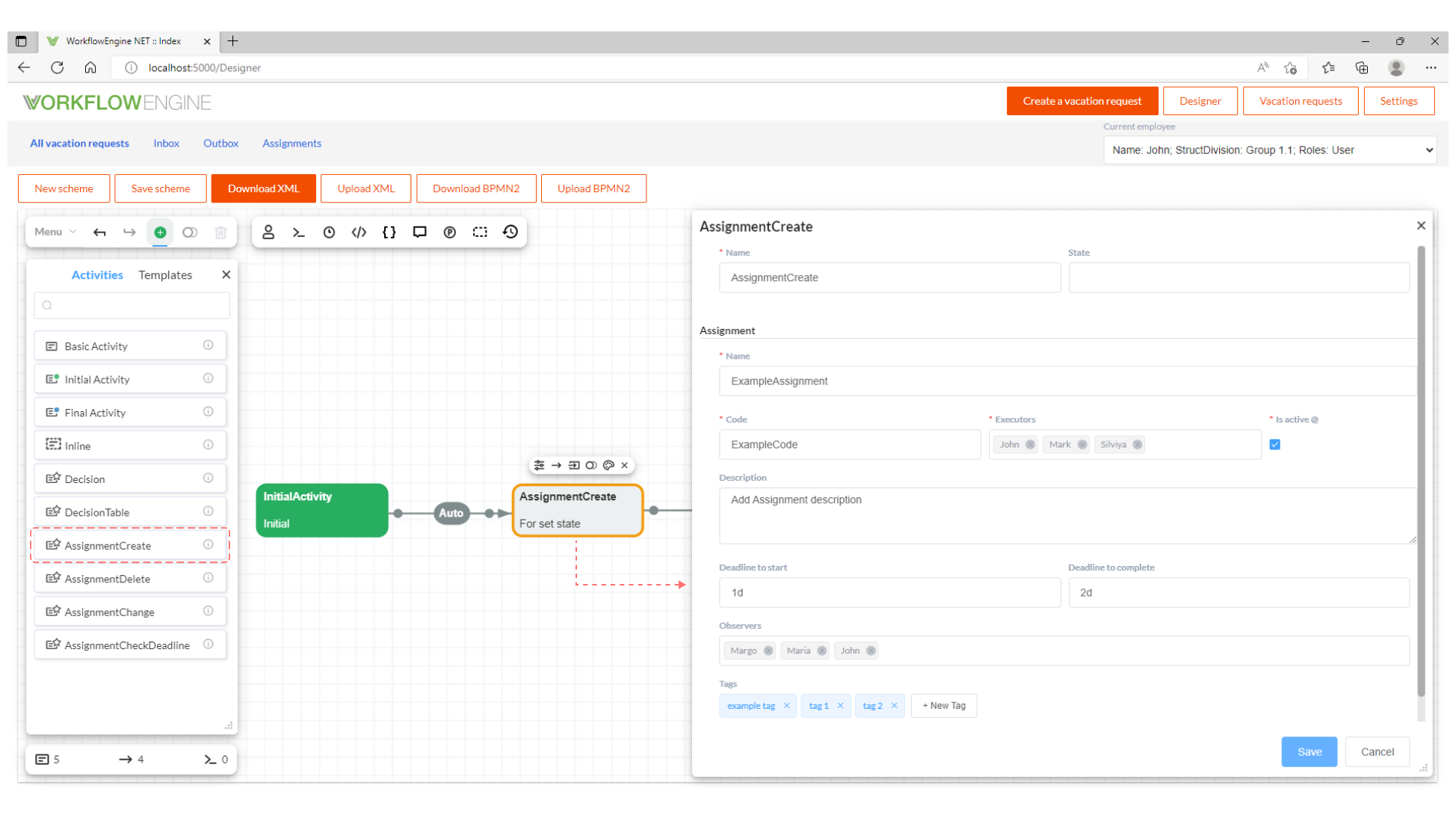The image size is (1456, 821).
Task: Click the redo arrow in designer toolbar
Action: (129, 233)
